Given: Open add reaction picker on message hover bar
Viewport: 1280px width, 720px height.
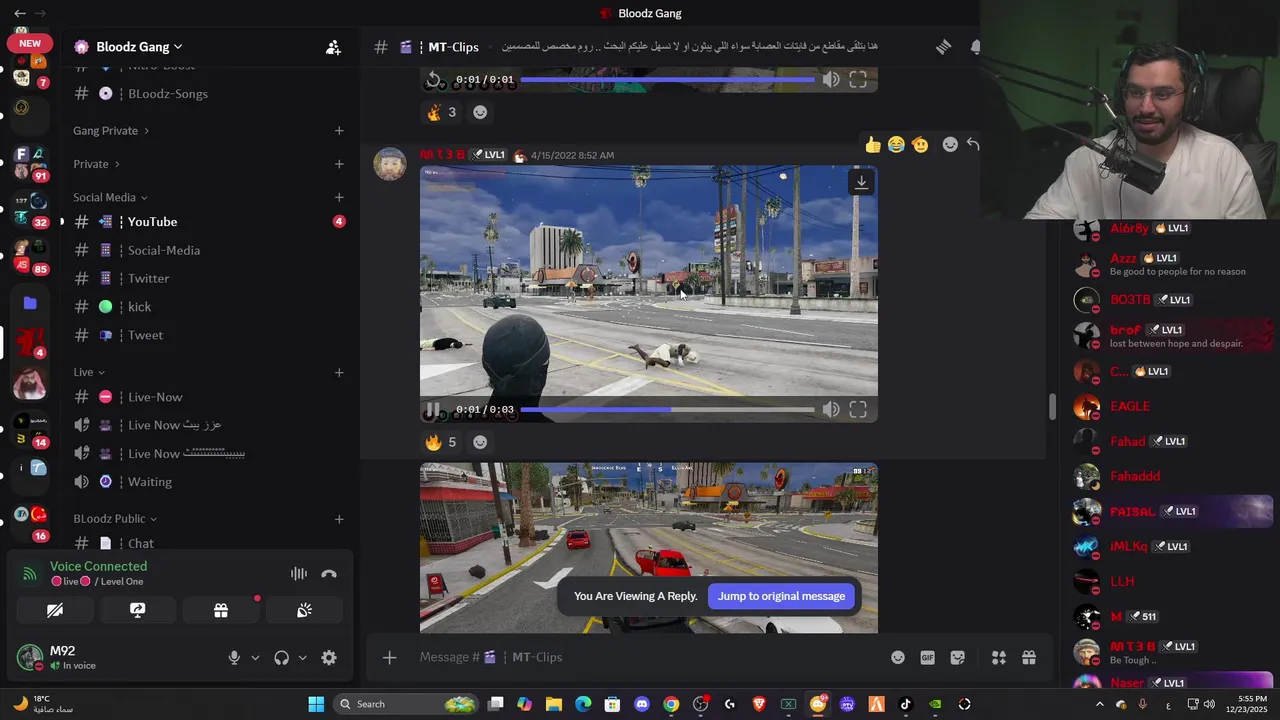Looking at the screenshot, I should (x=950, y=145).
